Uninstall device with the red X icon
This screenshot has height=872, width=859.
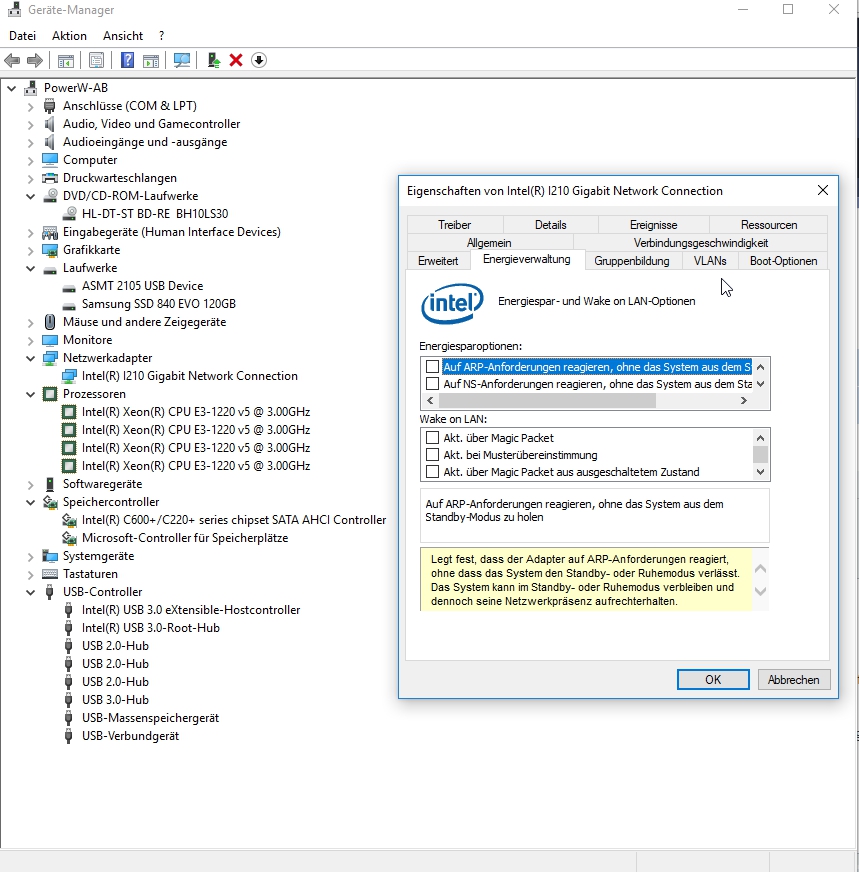coord(236,60)
